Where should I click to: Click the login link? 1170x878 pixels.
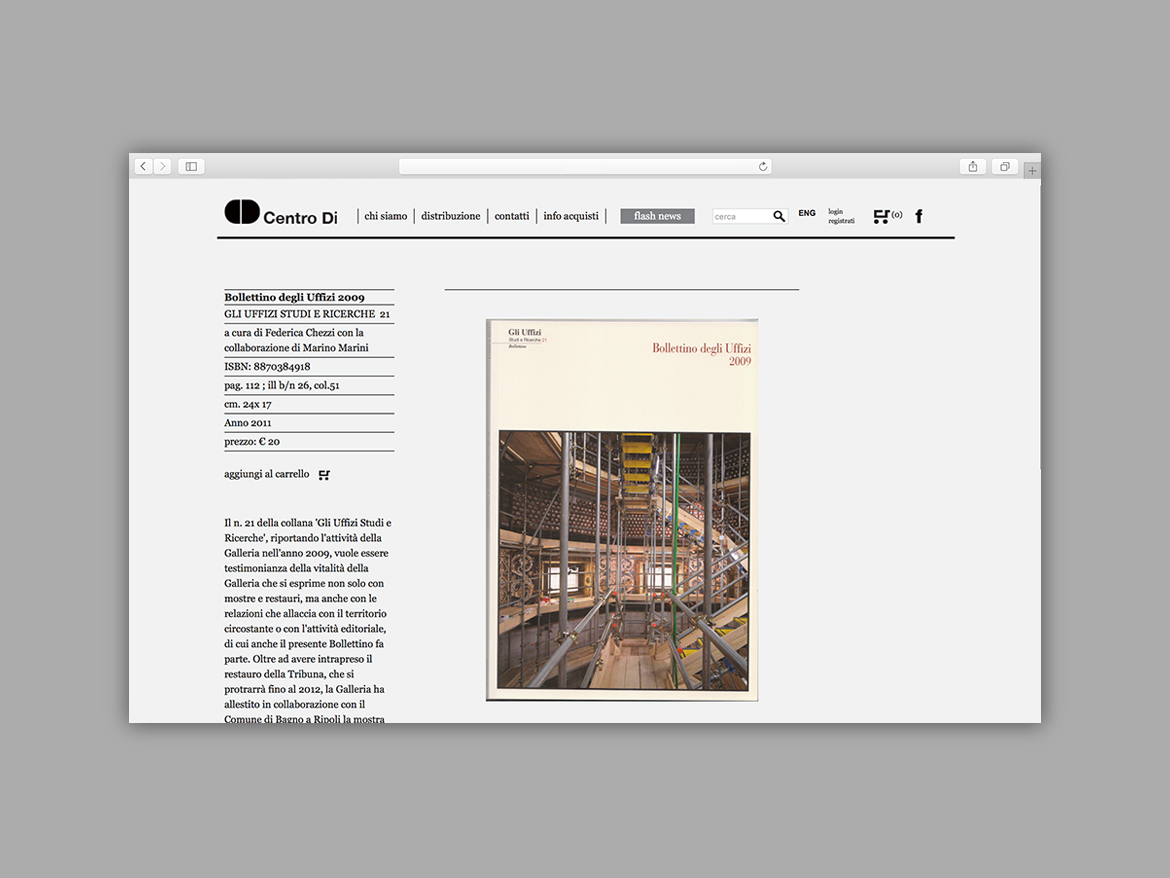(836, 212)
